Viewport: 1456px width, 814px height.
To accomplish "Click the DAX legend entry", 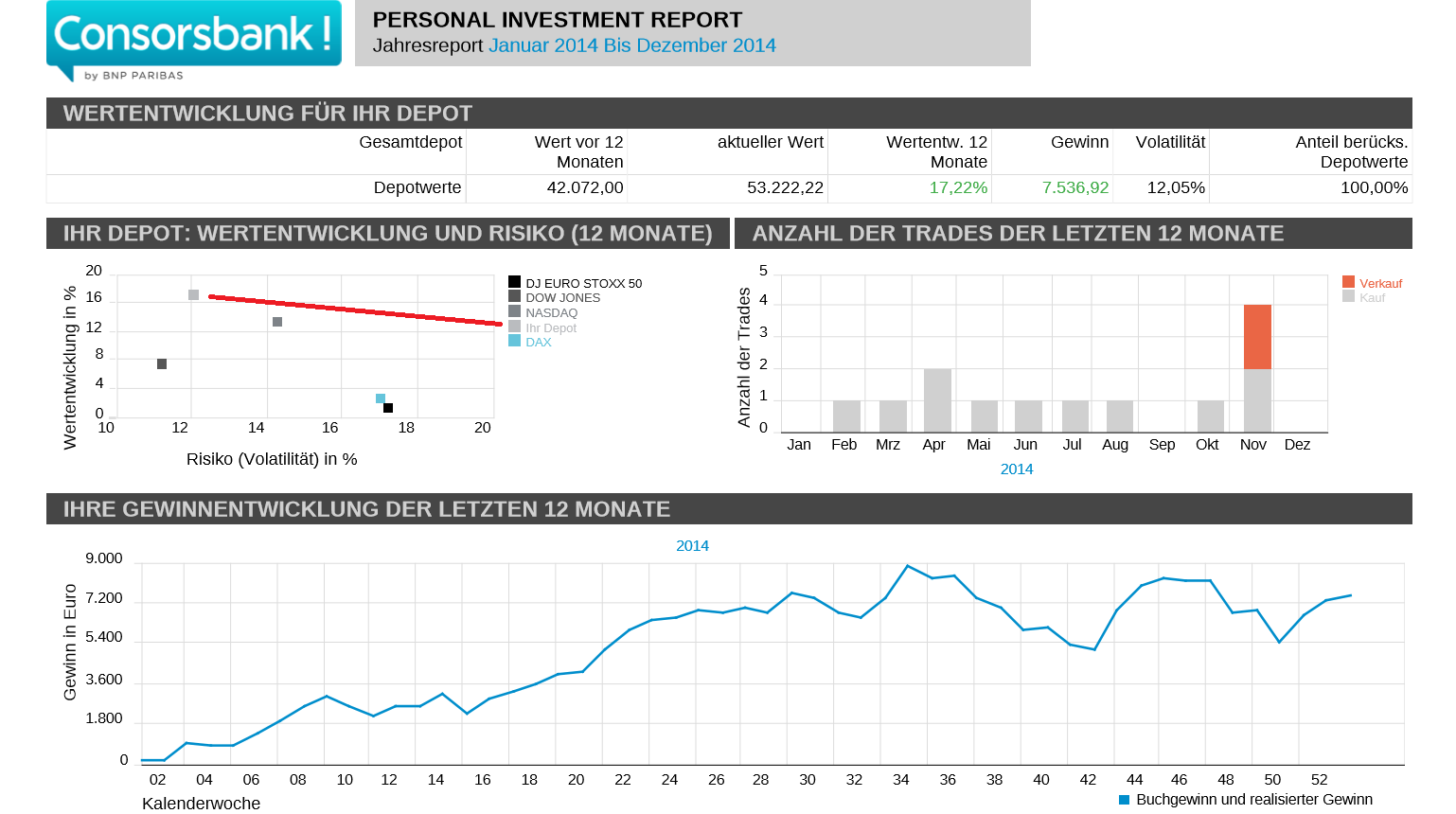I will pos(538,342).
